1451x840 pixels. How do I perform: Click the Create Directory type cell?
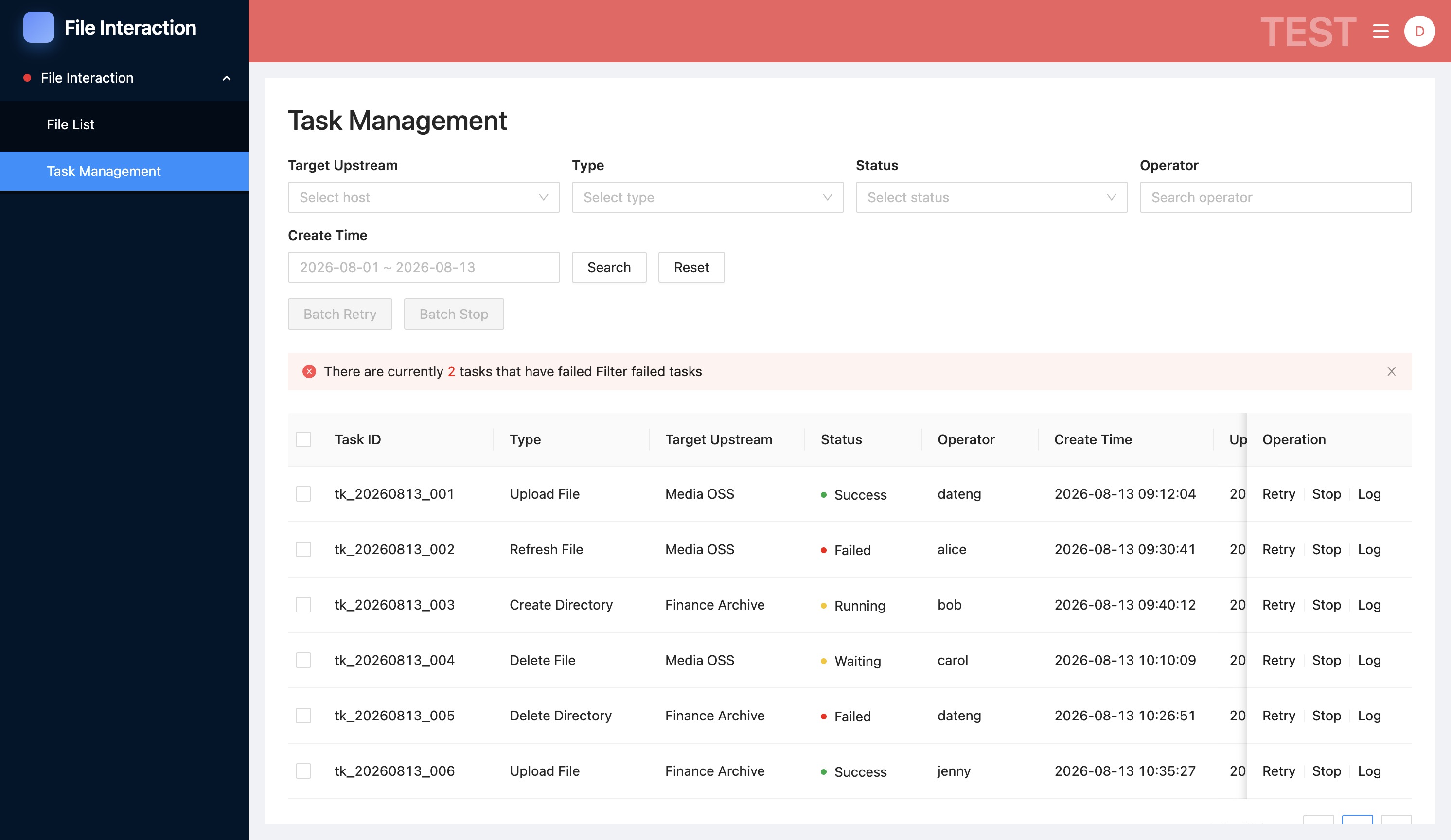[x=561, y=605]
